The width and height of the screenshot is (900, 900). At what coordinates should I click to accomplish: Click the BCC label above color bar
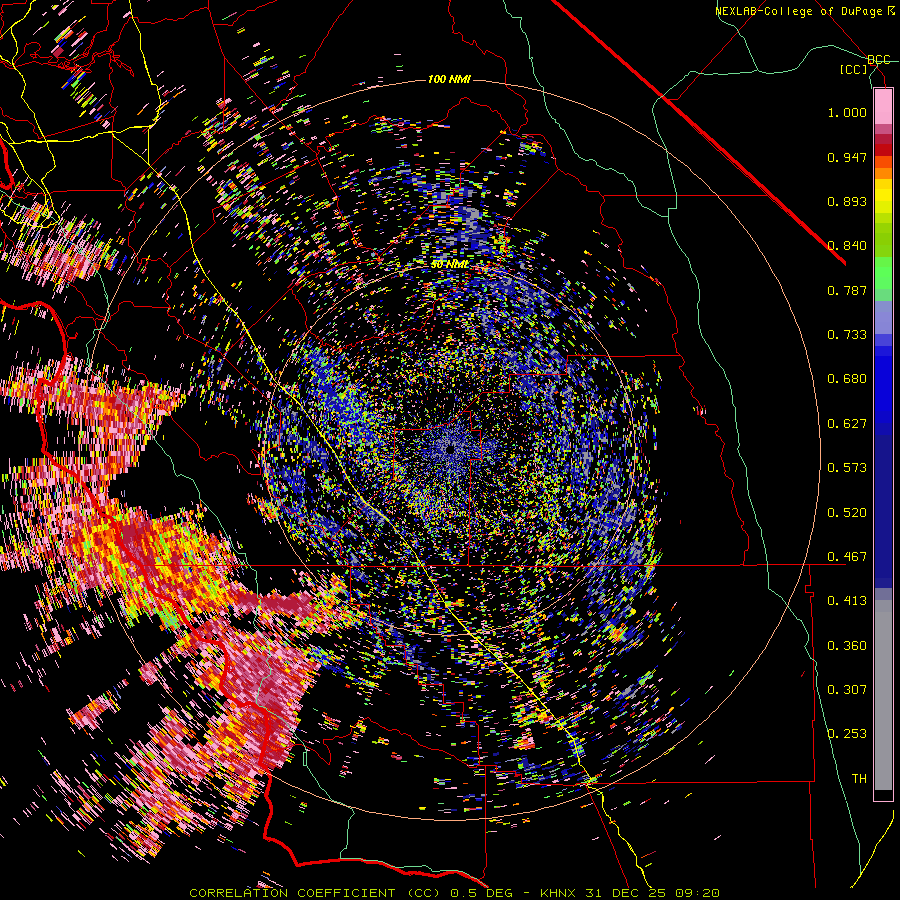click(x=879, y=60)
